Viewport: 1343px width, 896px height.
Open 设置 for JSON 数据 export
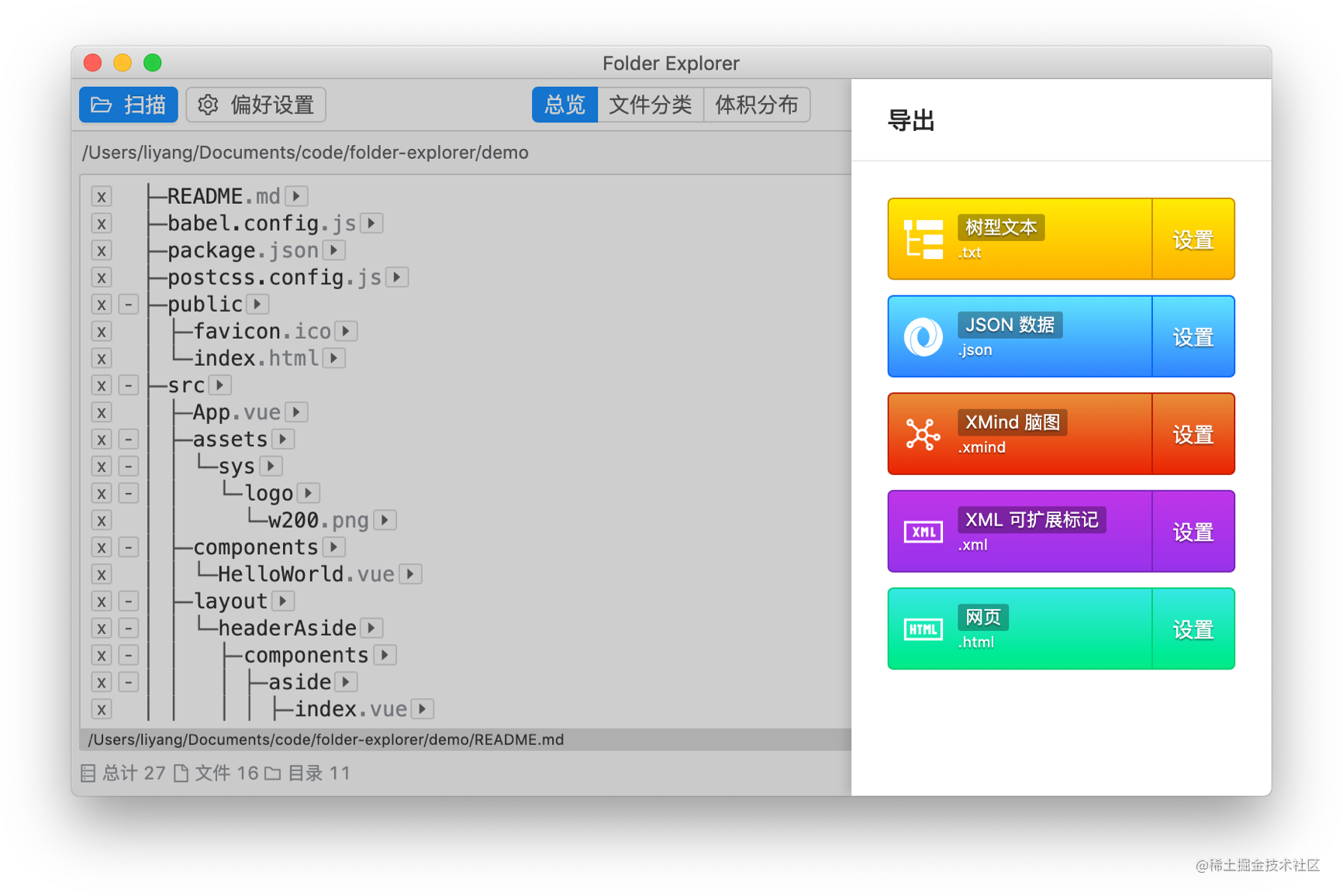pos(1193,336)
